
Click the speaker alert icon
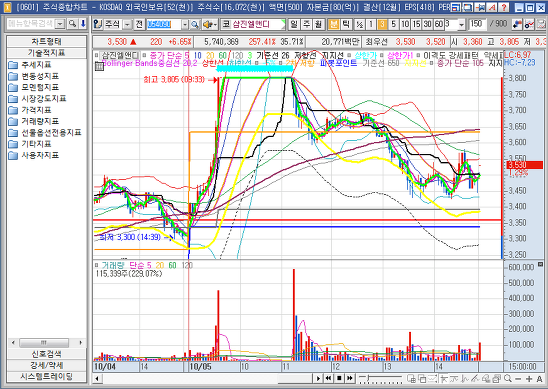(210, 24)
